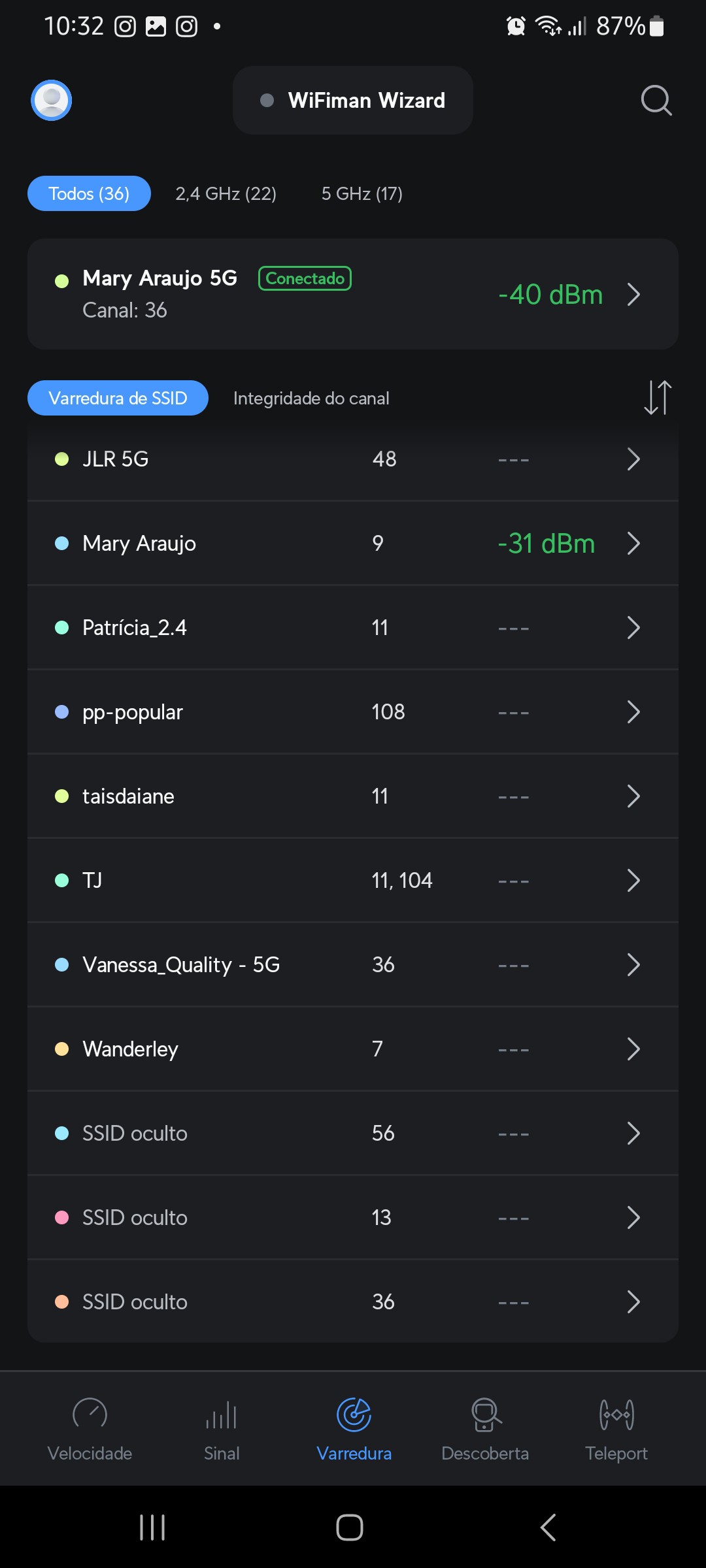Open the user profile avatar
Screen dimensions: 706x1568
(x=51, y=101)
